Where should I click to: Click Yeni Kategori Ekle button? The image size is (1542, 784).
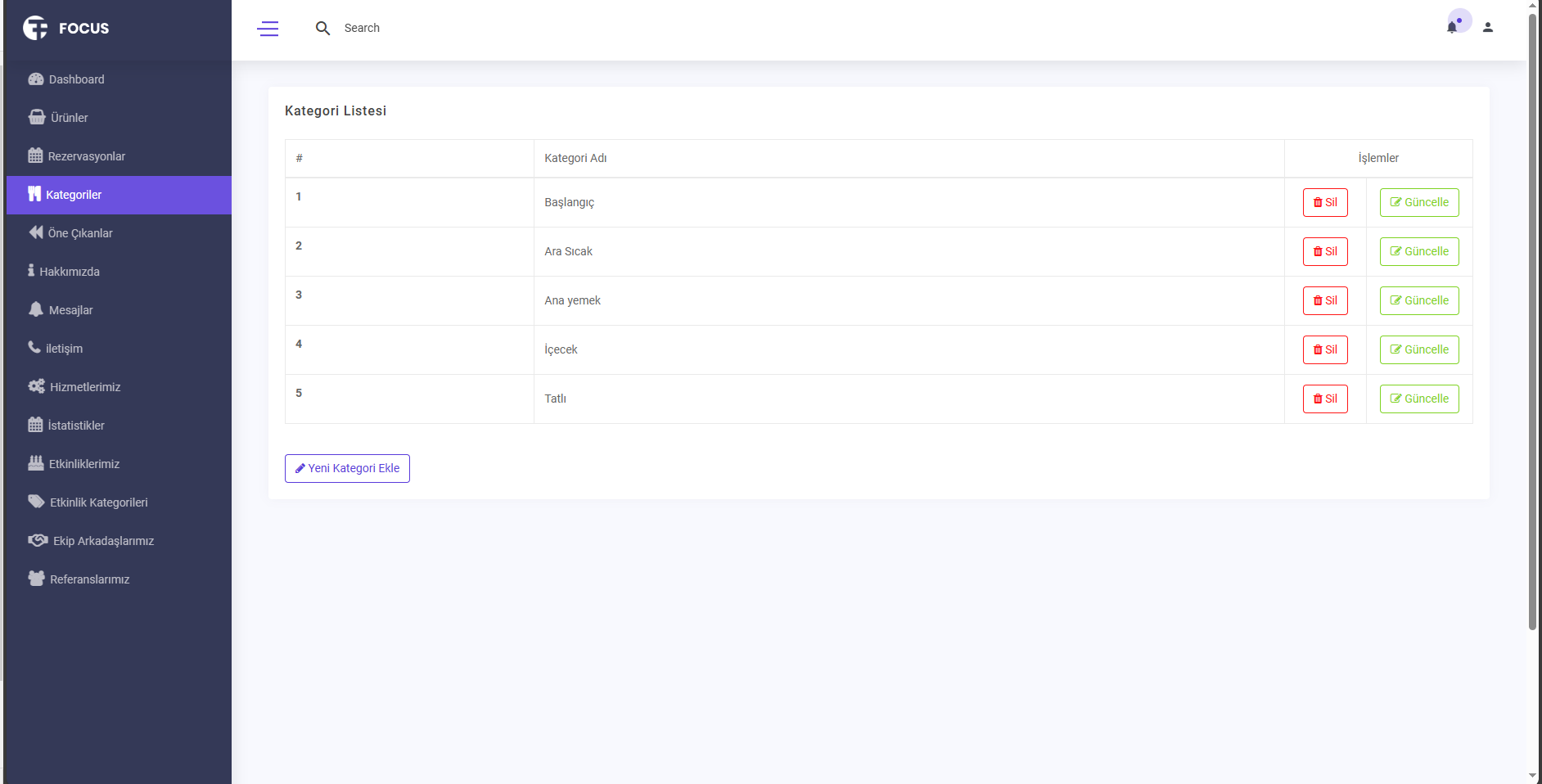pyautogui.click(x=347, y=469)
